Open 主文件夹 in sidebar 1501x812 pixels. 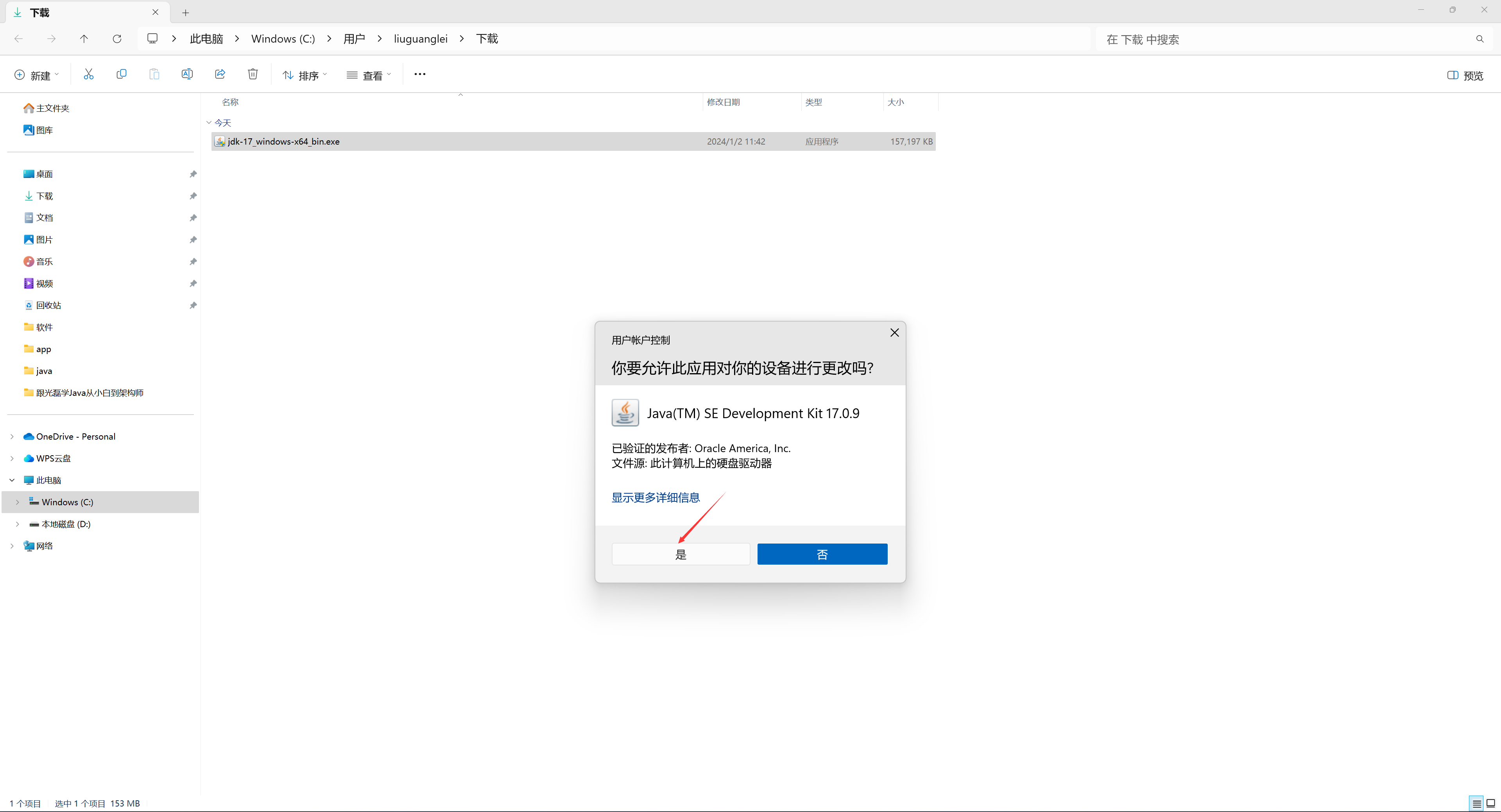[47, 108]
